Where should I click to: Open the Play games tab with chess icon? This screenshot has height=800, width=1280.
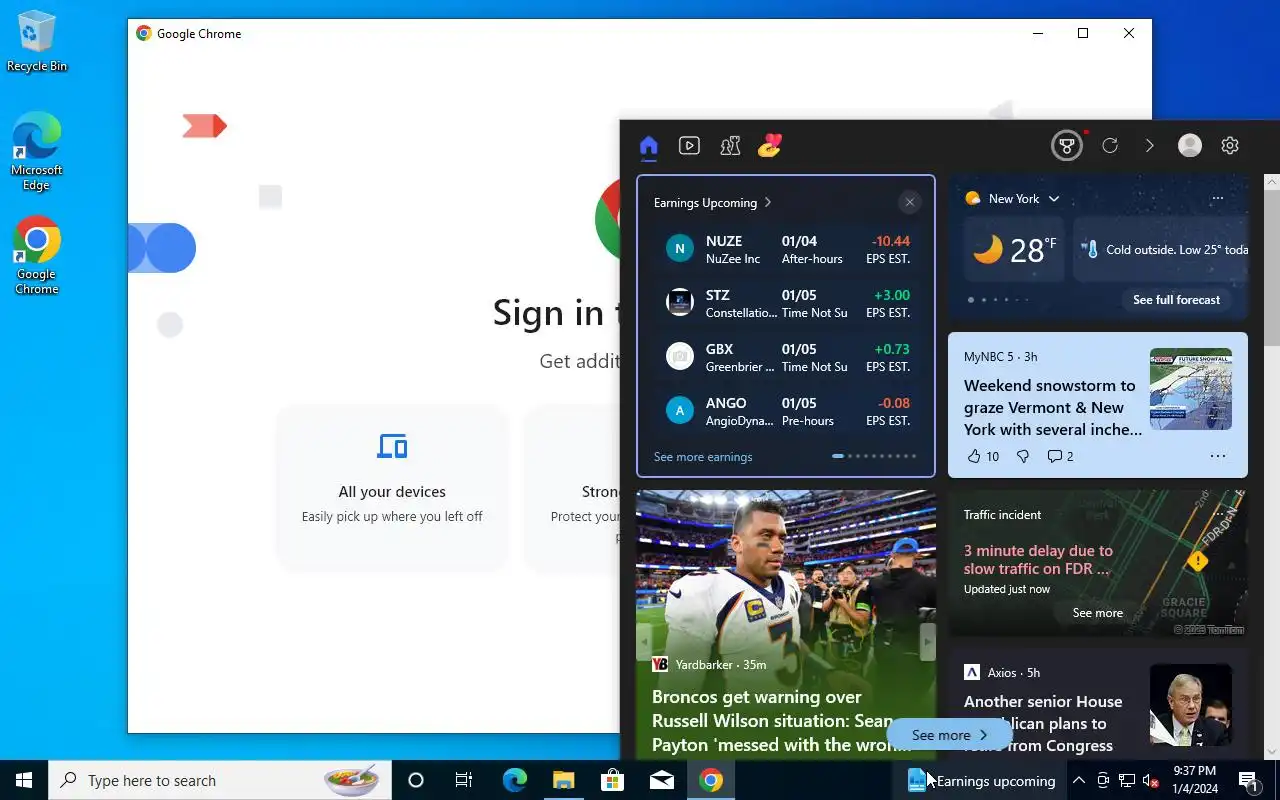(730, 146)
